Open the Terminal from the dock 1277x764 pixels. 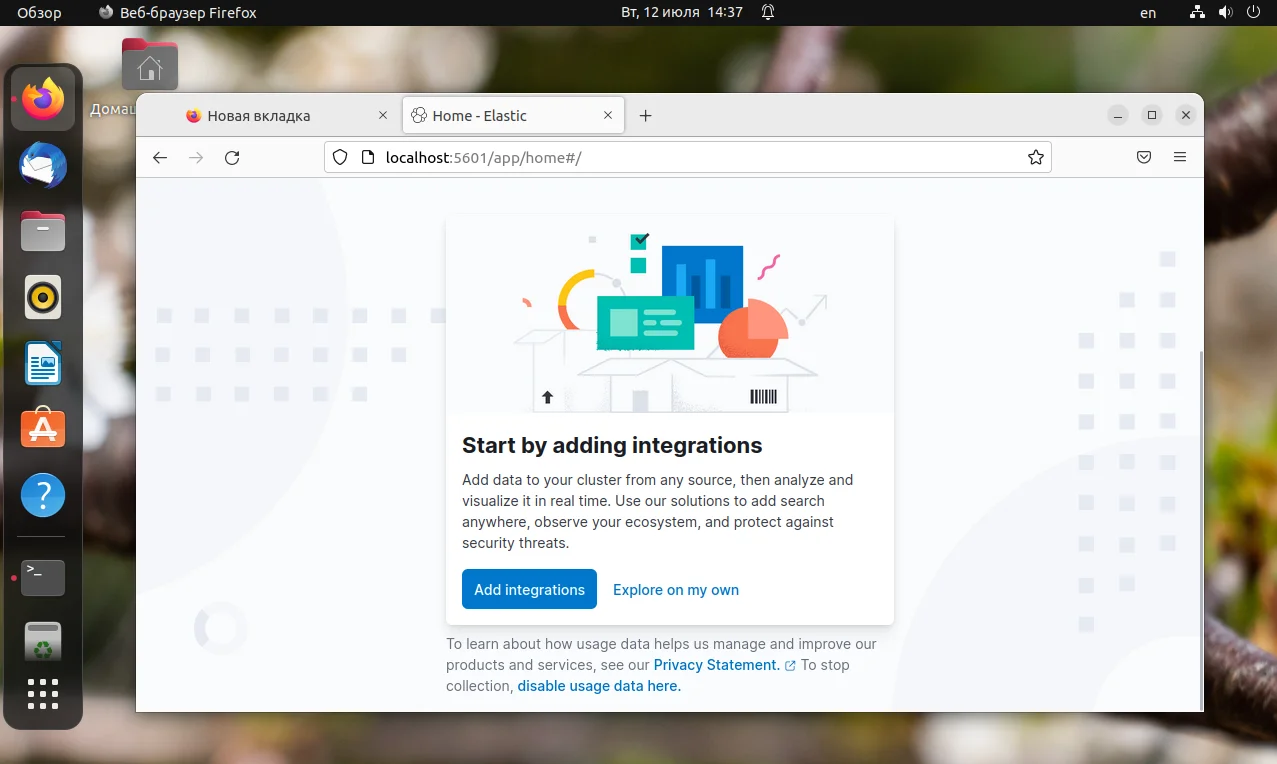coord(42,578)
